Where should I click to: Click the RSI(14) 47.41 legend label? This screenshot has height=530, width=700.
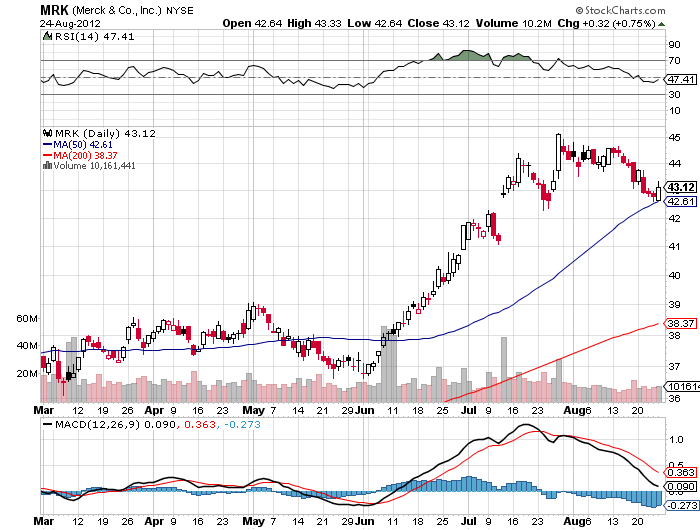[x=94, y=37]
